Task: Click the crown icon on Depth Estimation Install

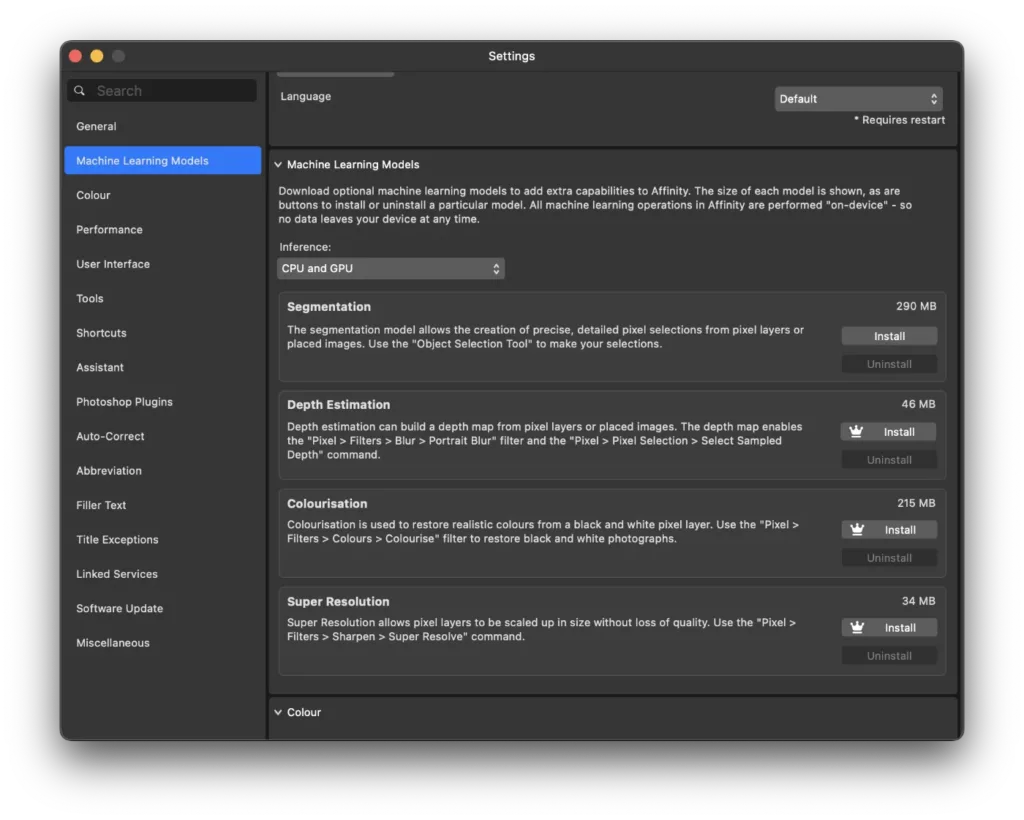Action: 856,432
